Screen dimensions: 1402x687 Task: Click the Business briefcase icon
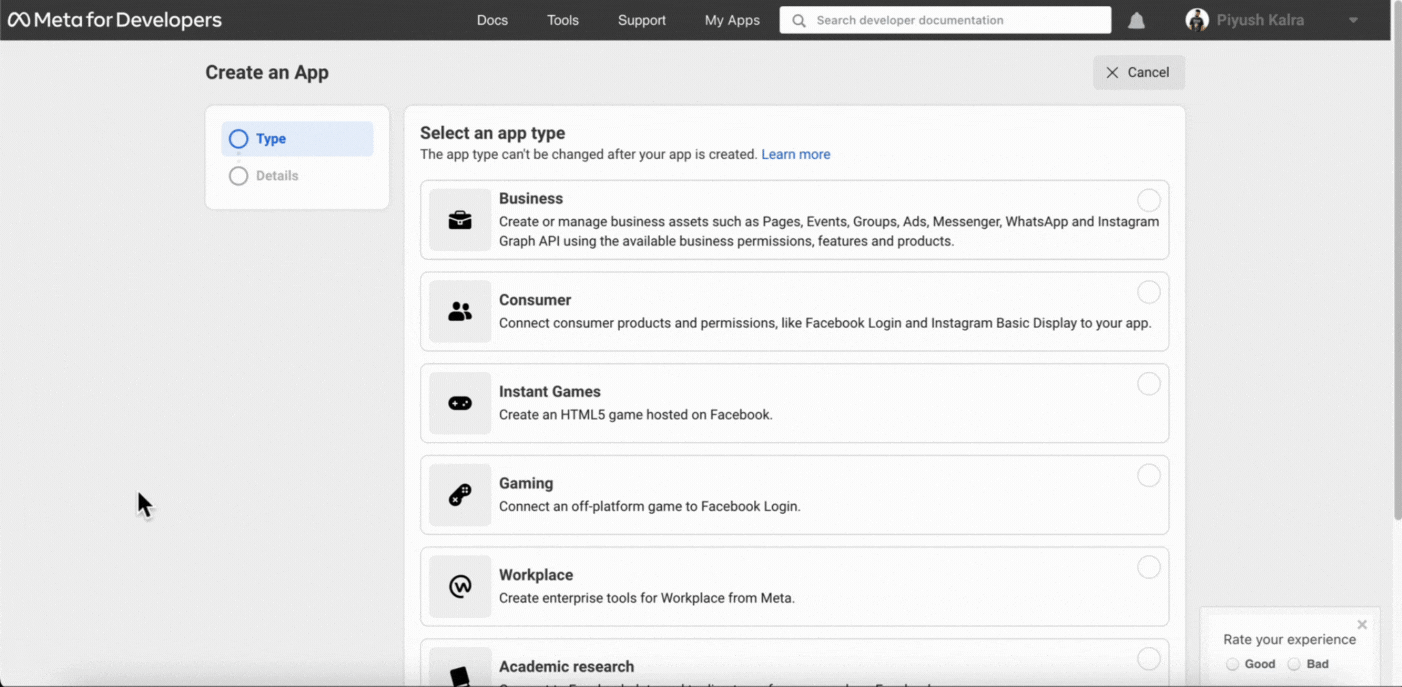click(x=460, y=220)
